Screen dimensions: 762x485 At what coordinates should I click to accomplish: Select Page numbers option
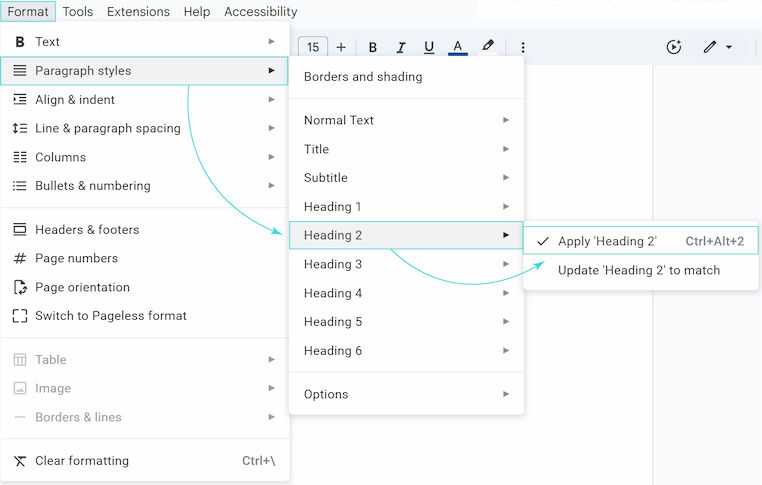point(145,258)
